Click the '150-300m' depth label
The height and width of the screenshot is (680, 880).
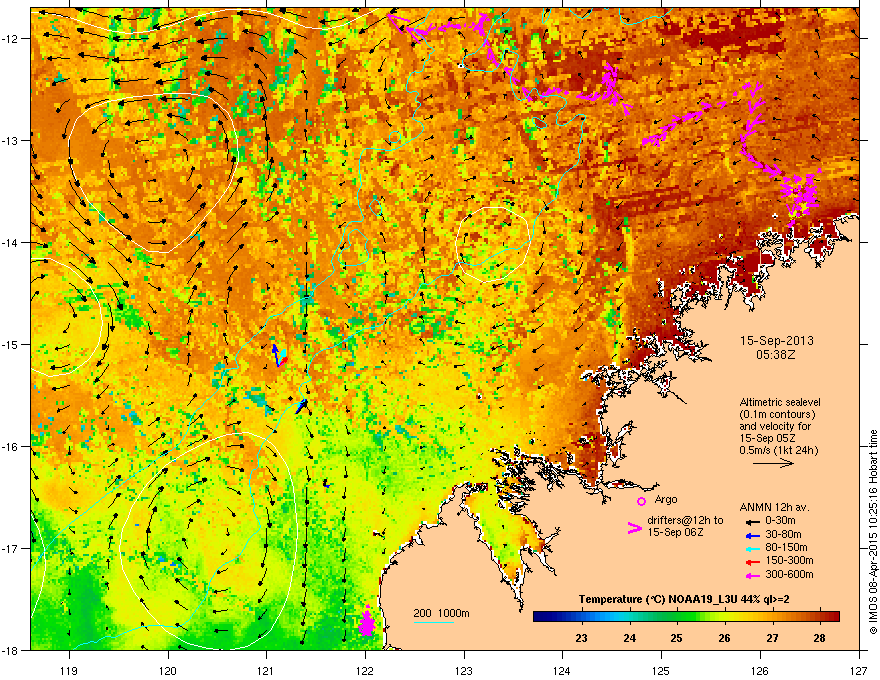[789, 561]
